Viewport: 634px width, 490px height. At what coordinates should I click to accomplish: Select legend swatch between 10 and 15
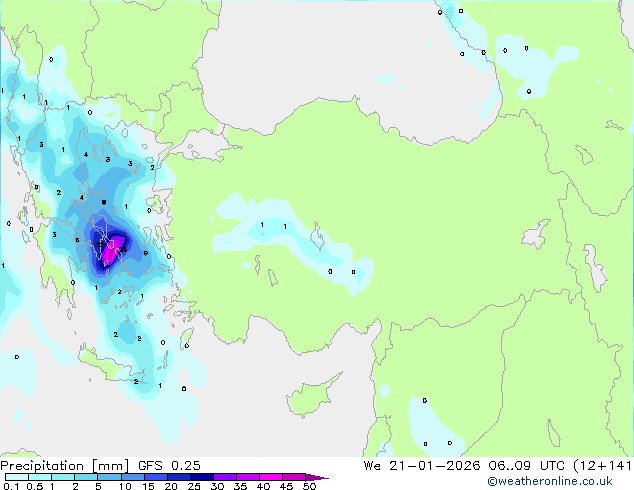(135, 477)
